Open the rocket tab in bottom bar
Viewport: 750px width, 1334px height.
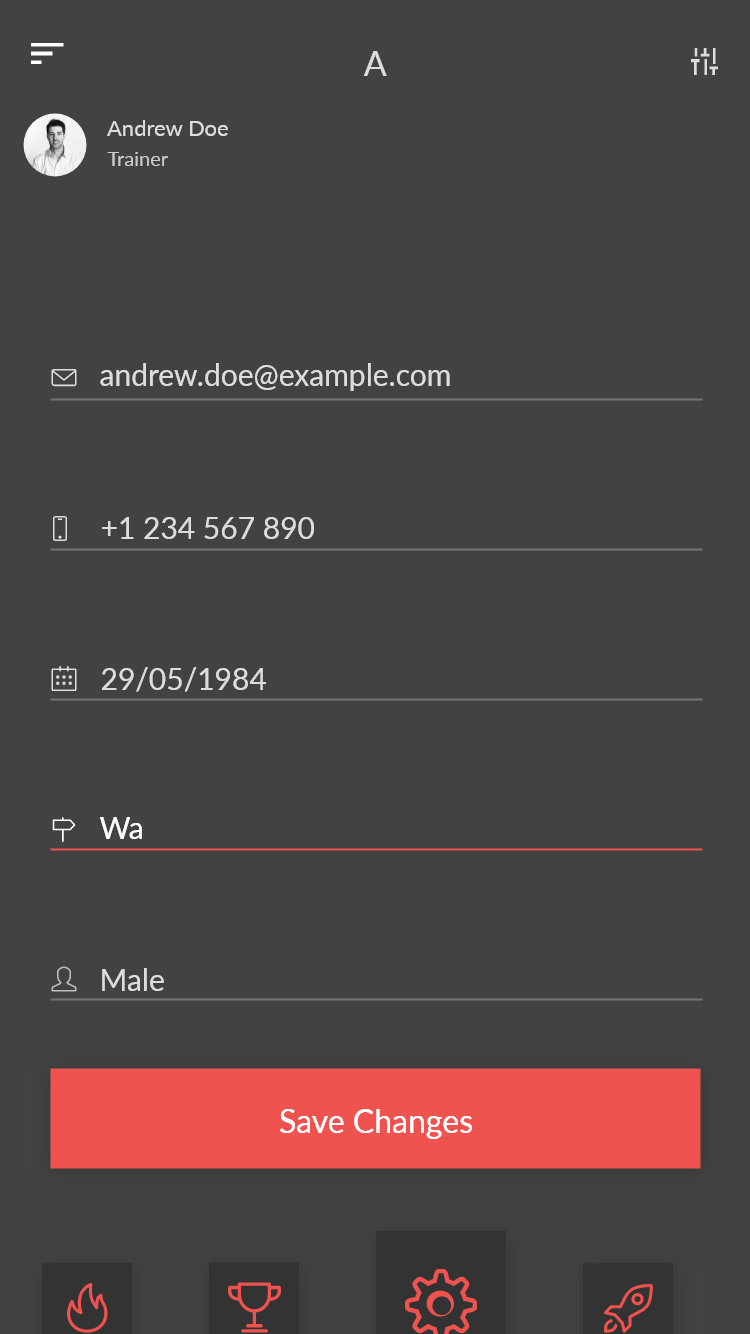tap(628, 1298)
